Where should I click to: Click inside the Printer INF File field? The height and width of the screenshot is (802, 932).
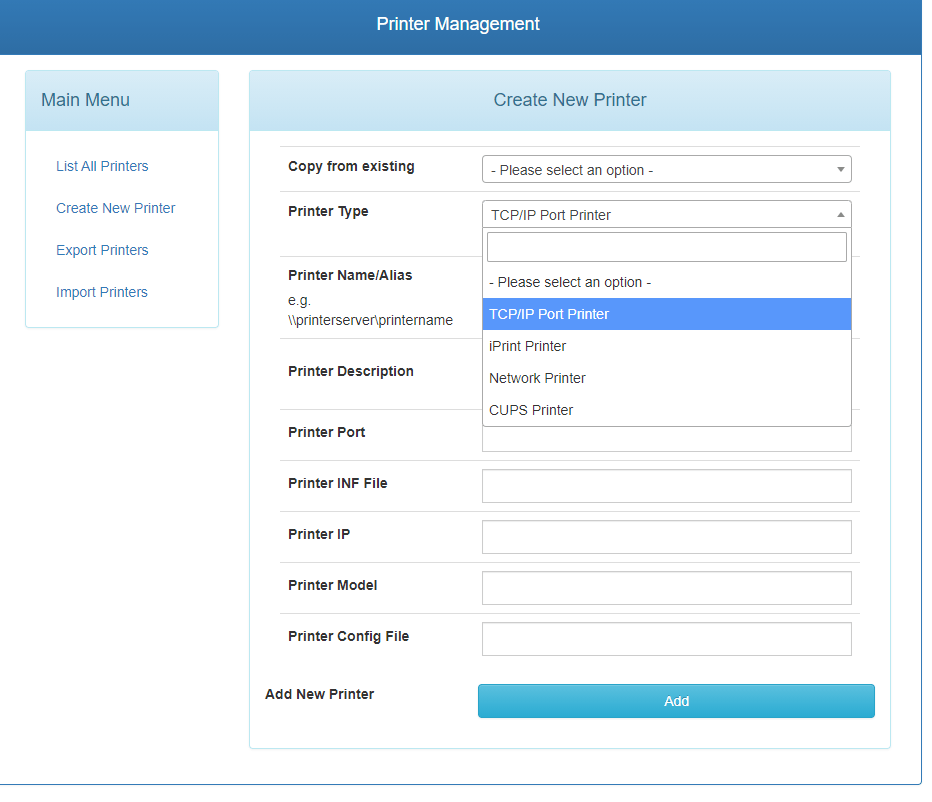coord(667,486)
